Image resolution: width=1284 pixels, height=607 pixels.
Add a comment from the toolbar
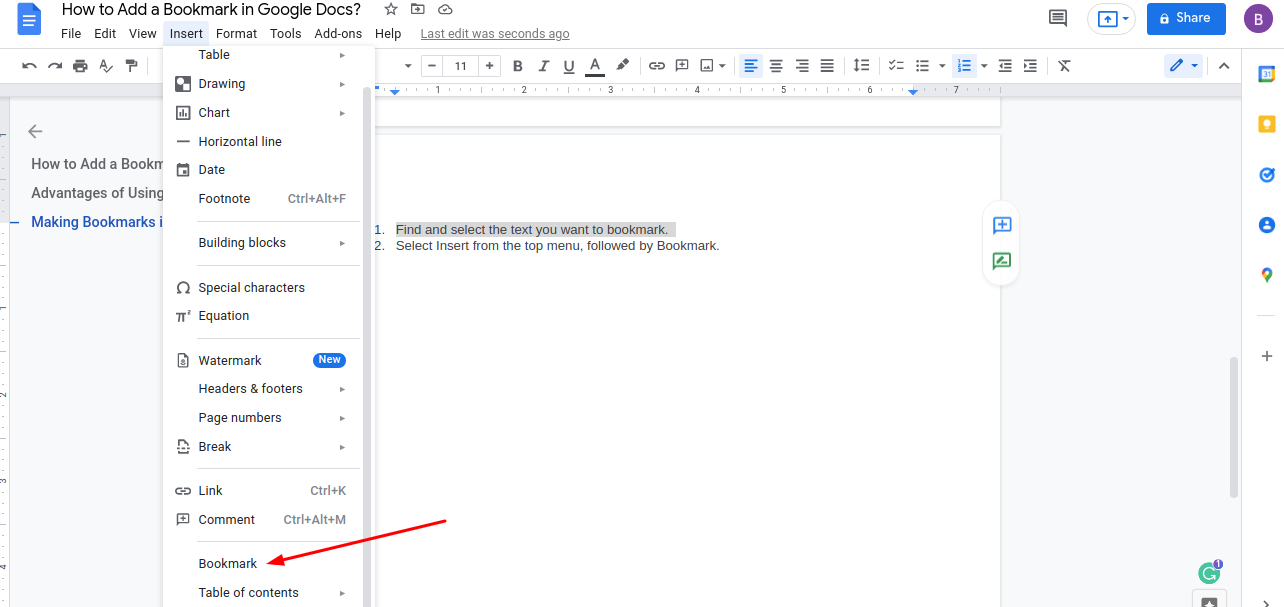click(x=682, y=66)
